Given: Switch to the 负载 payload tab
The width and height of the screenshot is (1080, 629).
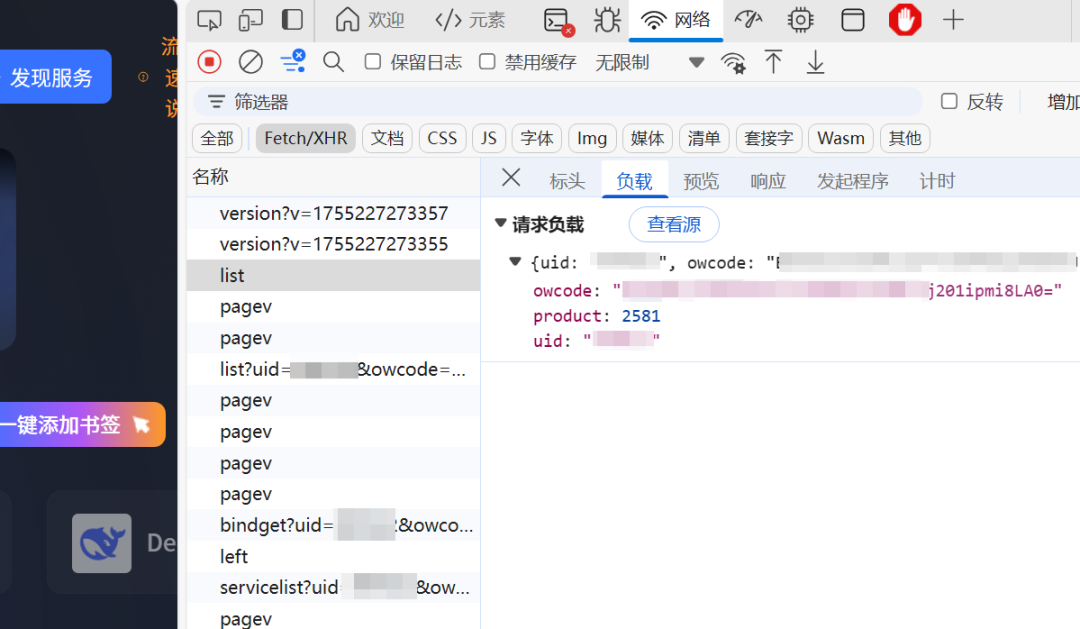Looking at the screenshot, I should point(634,181).
